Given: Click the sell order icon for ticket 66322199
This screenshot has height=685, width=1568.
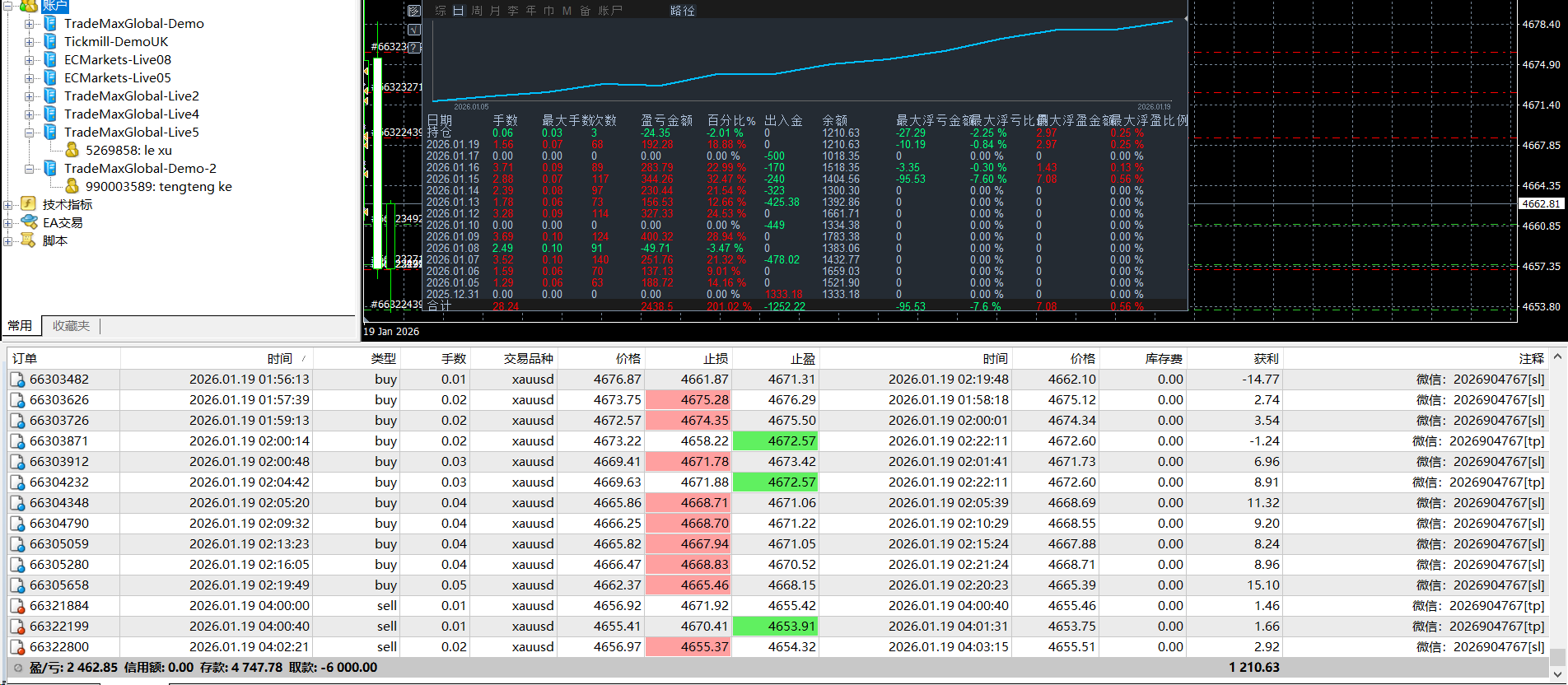Looking at the screenshot, I should coord(17,627).
